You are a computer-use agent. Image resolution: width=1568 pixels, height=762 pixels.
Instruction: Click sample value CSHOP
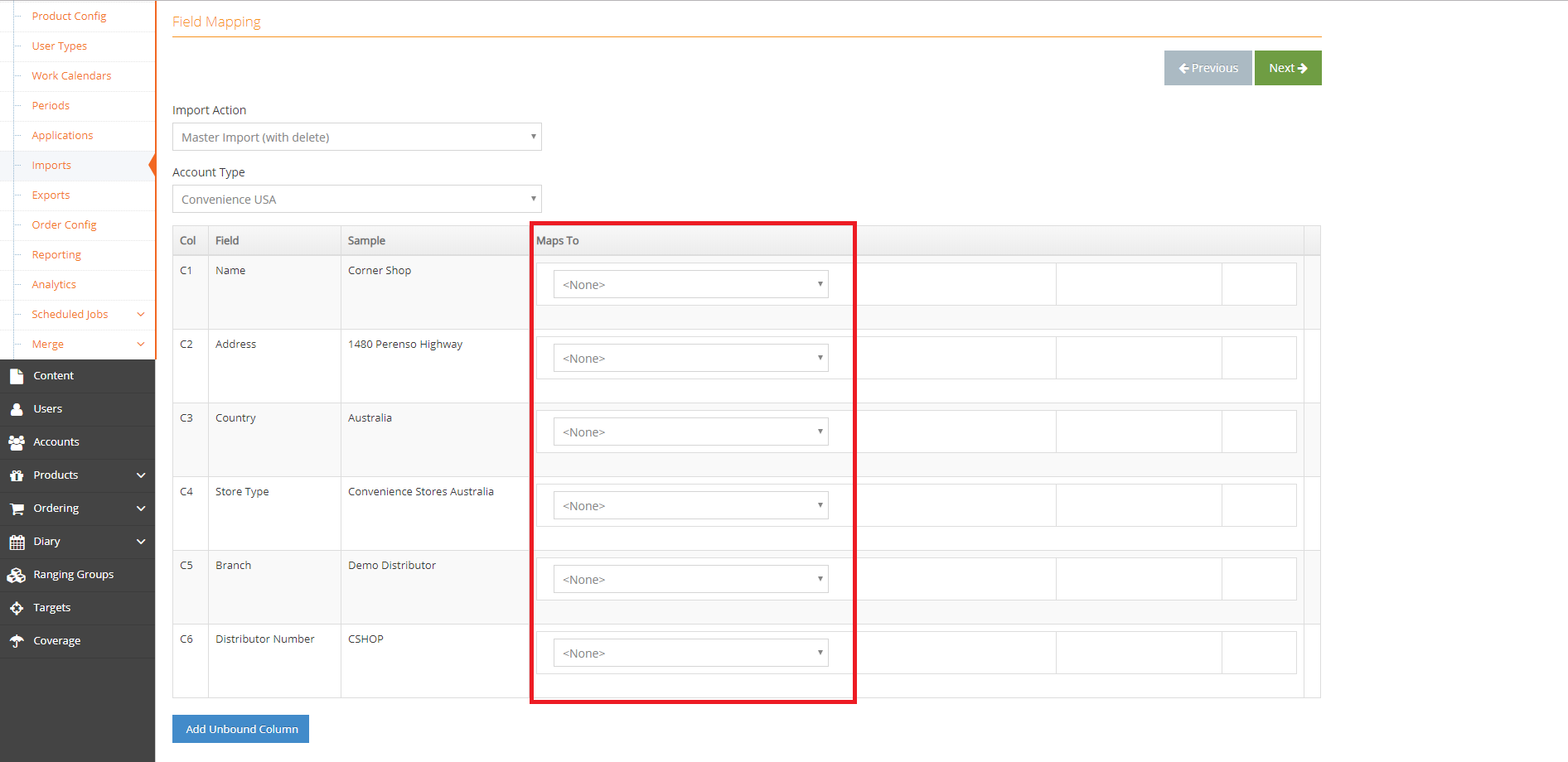(365, 639)
